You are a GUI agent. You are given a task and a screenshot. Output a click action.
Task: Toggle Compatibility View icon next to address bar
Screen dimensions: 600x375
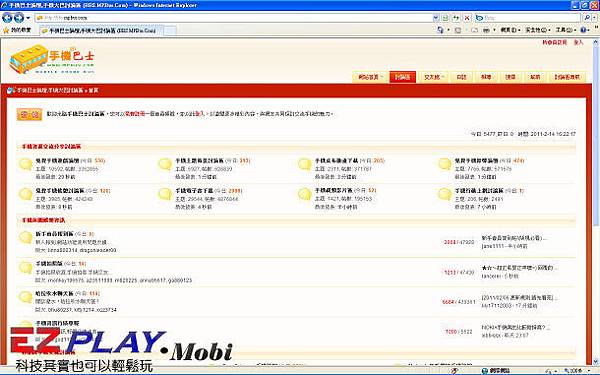tap(445, 18)
